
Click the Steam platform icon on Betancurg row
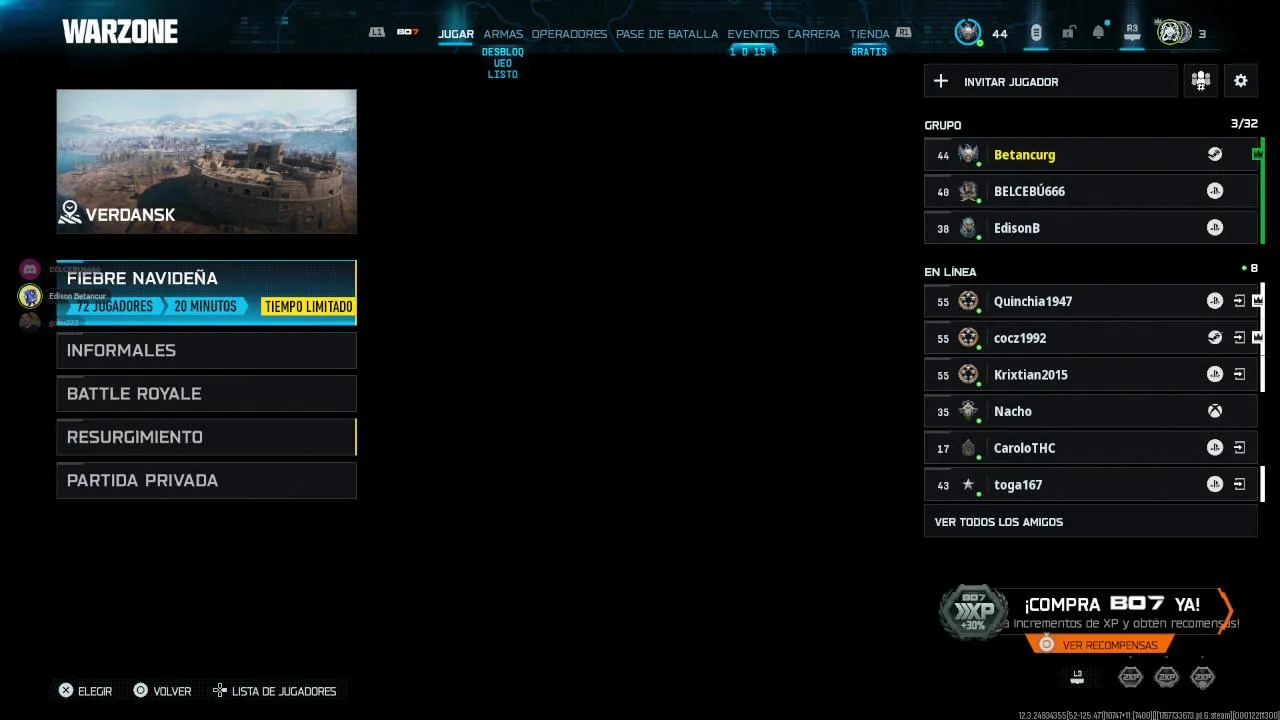pyautogui.click(x=1214, y=154)
